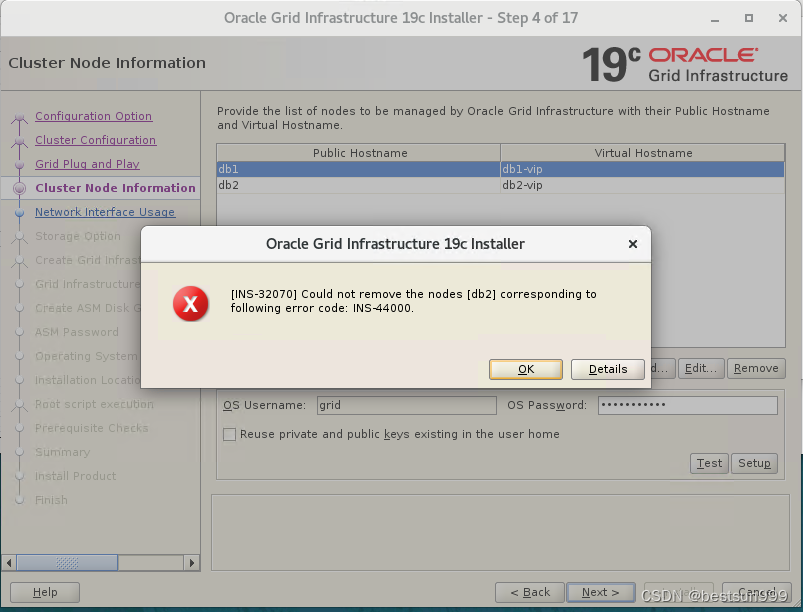Click the Finish step
803x612 pixels.
click(51, 500)
